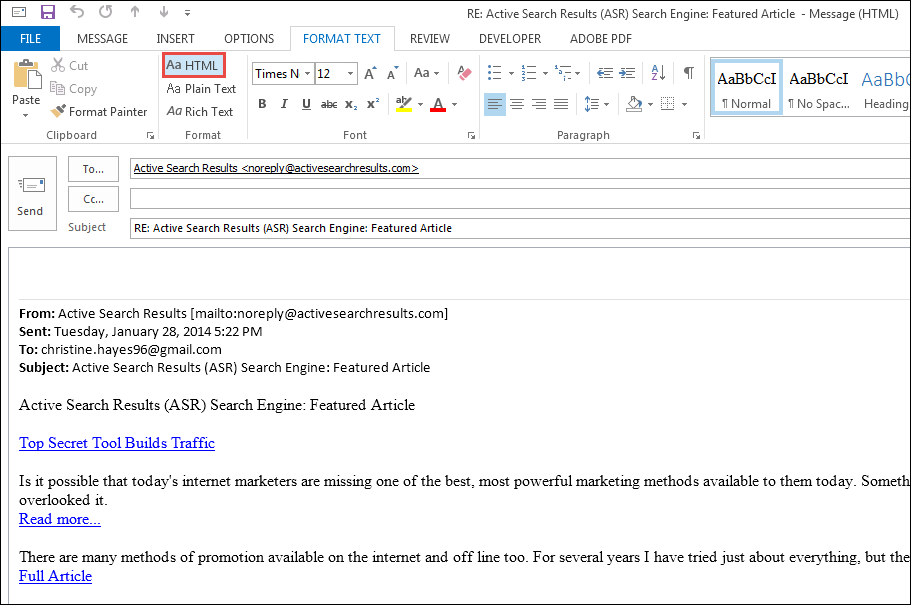
Task: Toggle strikethrough formatting
Action: point(329,104)
